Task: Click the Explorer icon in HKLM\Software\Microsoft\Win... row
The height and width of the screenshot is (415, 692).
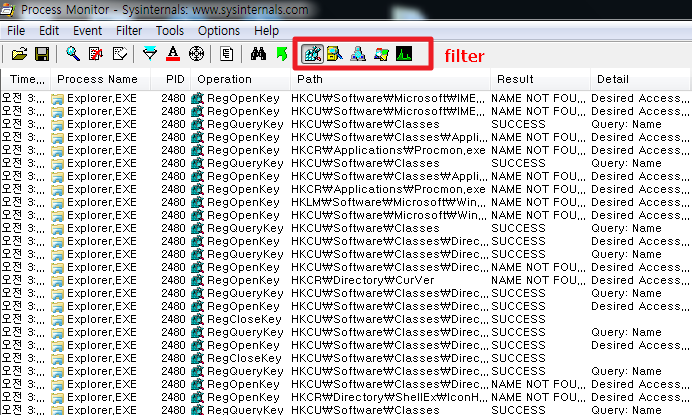Action: 57,203
